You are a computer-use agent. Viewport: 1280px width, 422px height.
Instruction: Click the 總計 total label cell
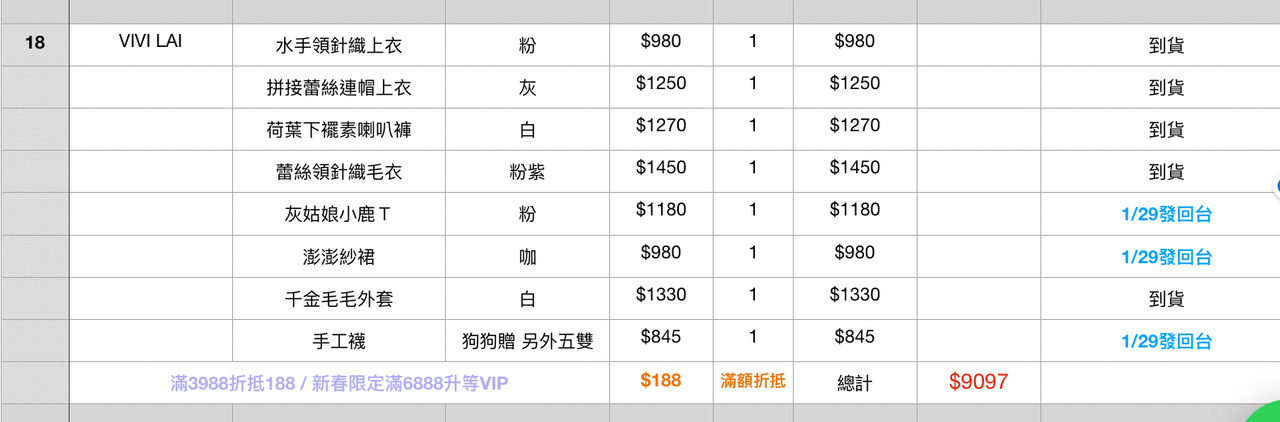point(854,383)
